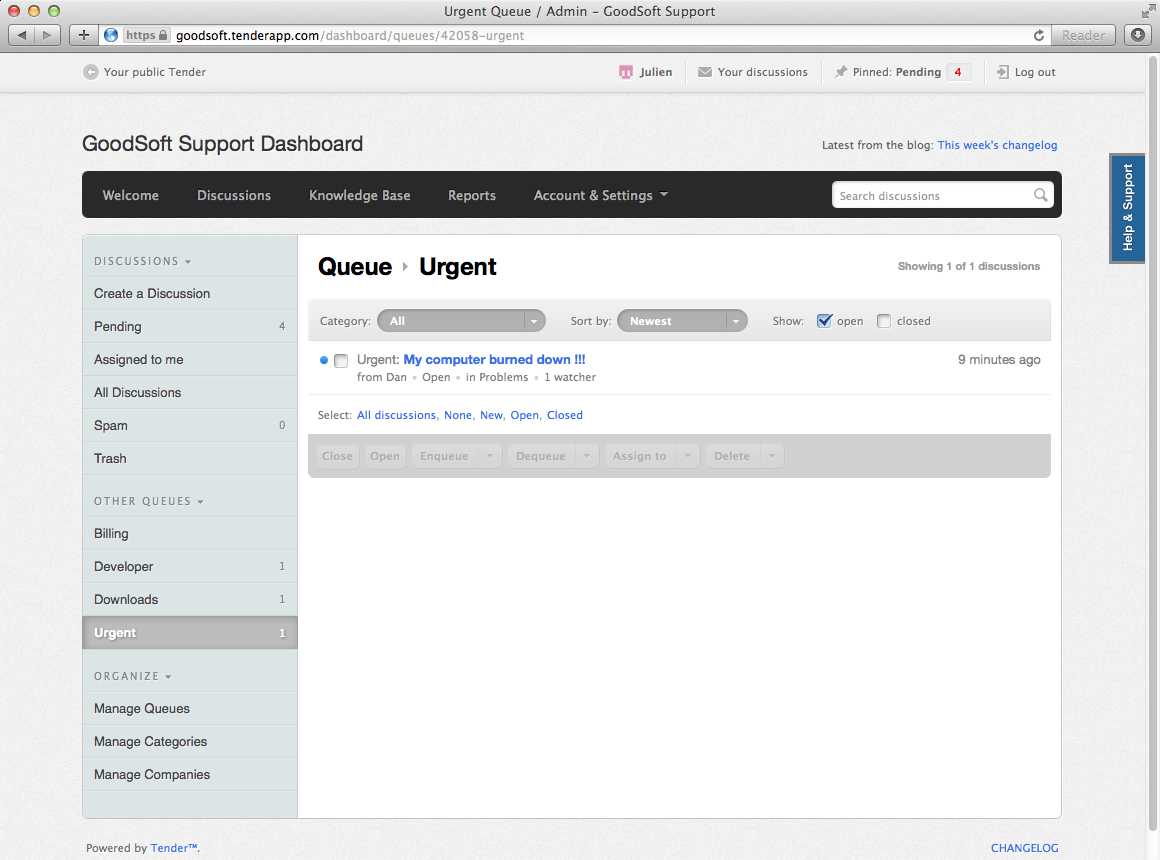Open the Knowledge Base tab

click(x=360, y=195)
